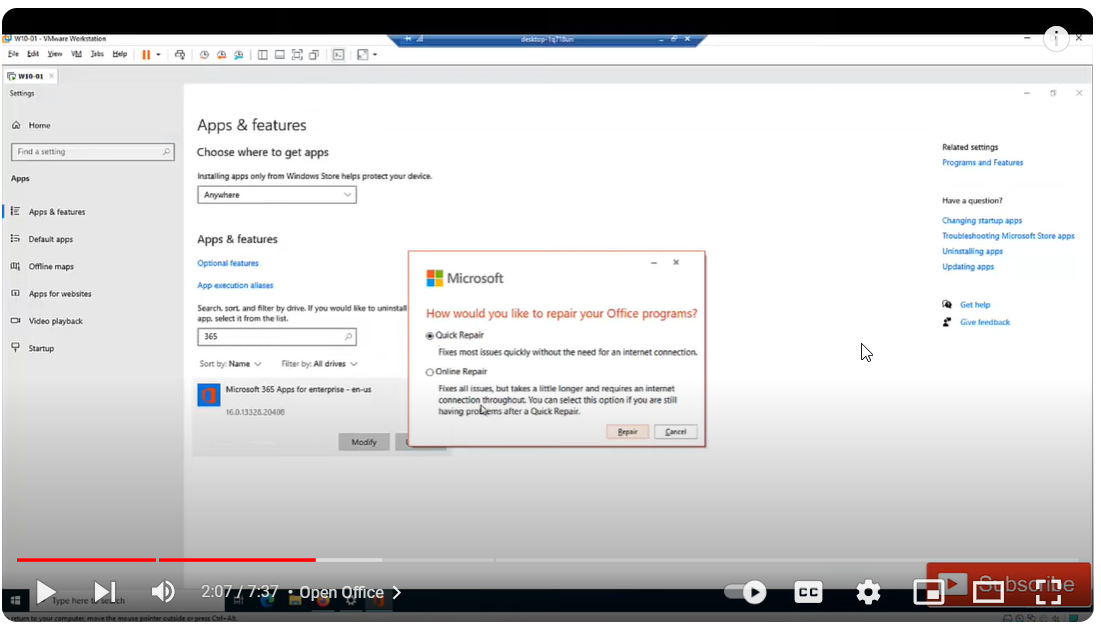Expand the Sort by Name dropdown
Screen dimensions: 1101x624
pyautogui.click(x=231, y=364)
